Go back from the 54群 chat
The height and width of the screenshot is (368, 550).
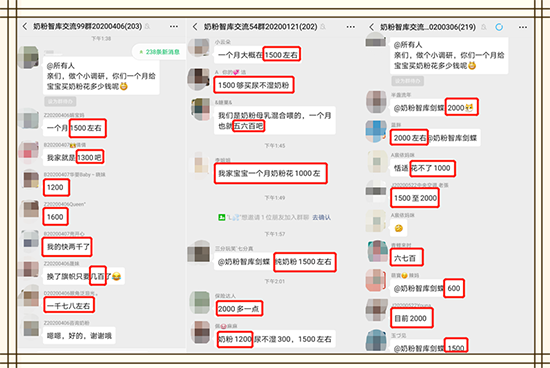coord(195,27)
